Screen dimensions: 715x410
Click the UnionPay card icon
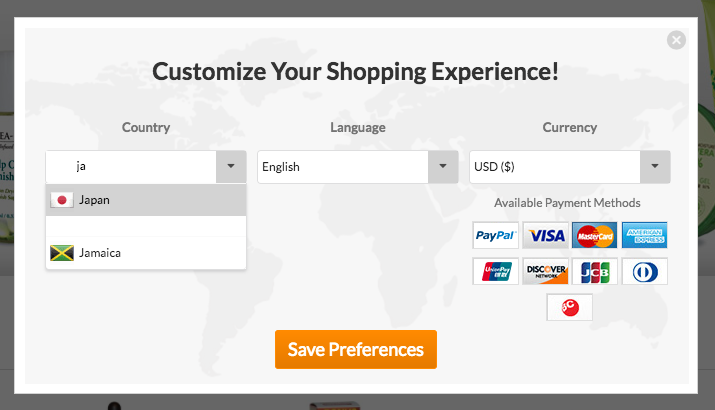pos(496,271)
